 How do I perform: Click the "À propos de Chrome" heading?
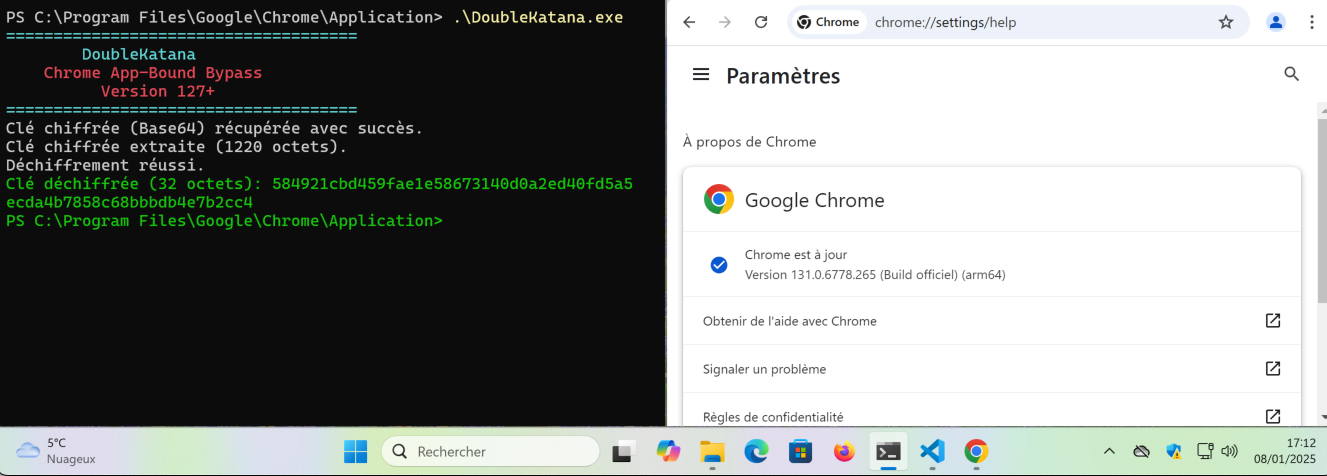(x=750, y=142)
